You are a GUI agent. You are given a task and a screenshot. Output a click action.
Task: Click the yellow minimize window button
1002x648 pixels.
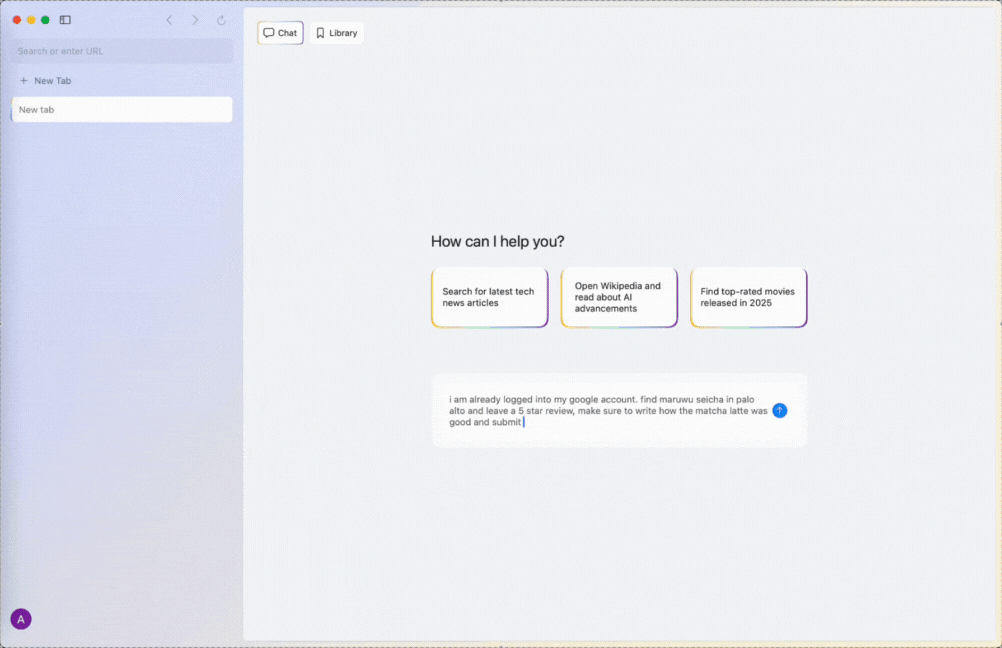coord(31,19)
